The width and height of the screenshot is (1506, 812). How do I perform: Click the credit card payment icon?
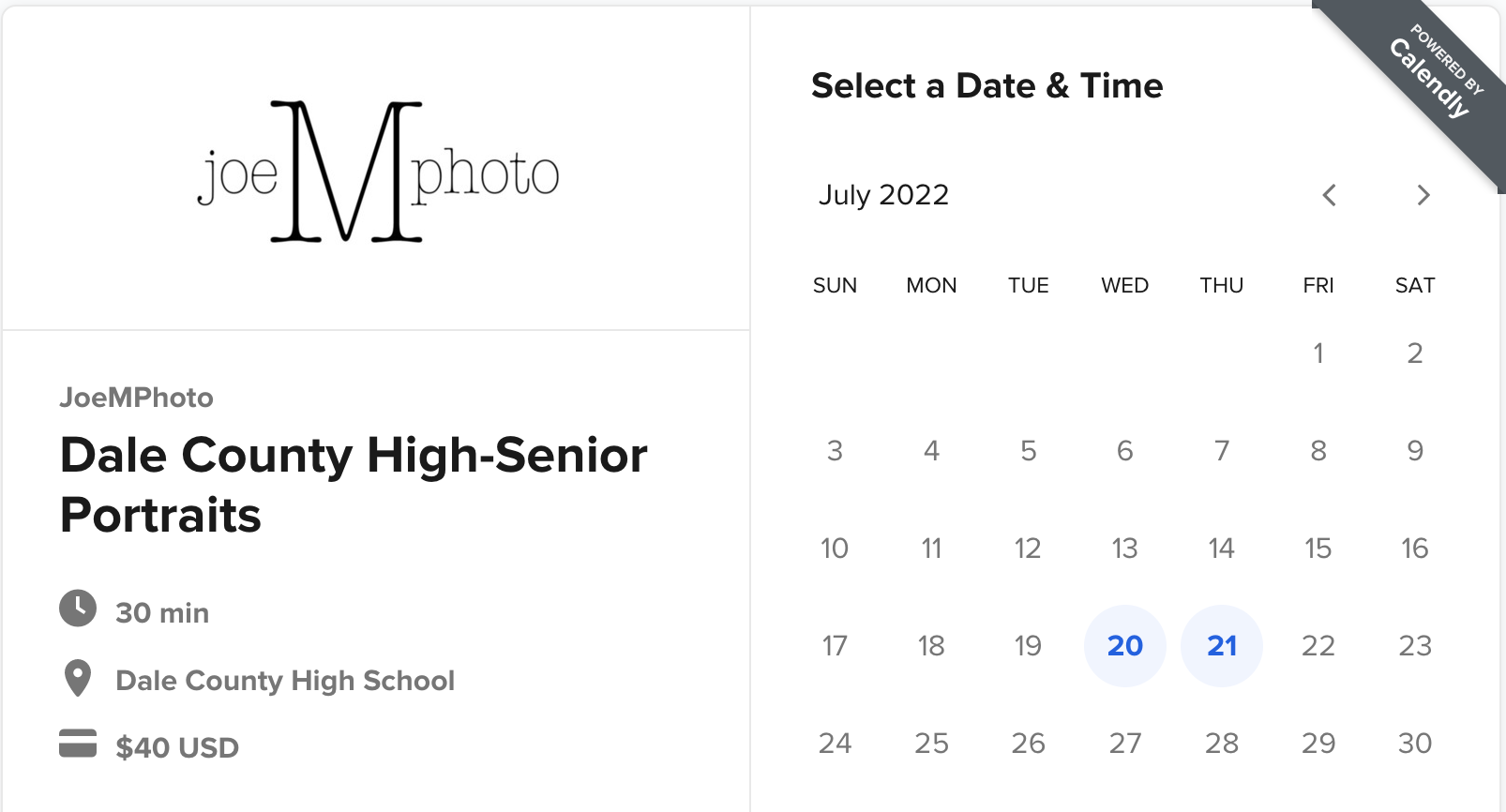coord(78,744)
